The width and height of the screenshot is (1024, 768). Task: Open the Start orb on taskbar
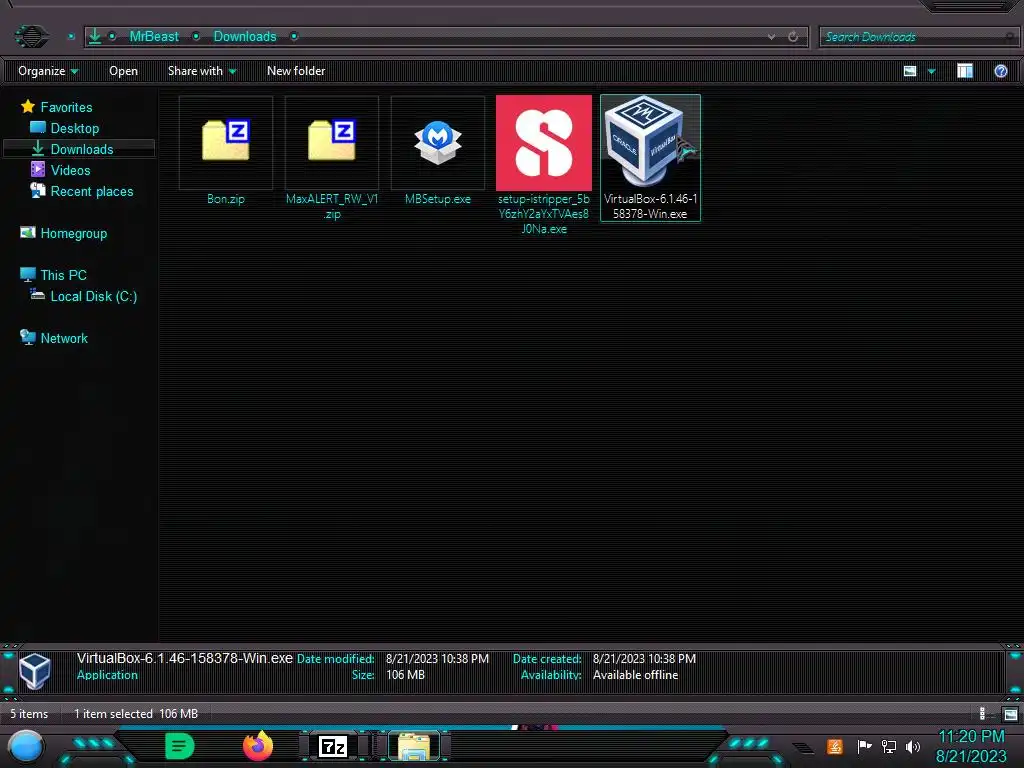point(26,746)
